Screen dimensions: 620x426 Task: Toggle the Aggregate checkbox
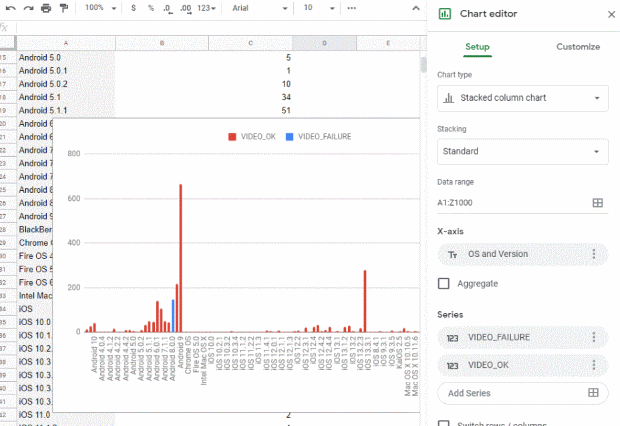pyautogui.click(x=444, y=283)
